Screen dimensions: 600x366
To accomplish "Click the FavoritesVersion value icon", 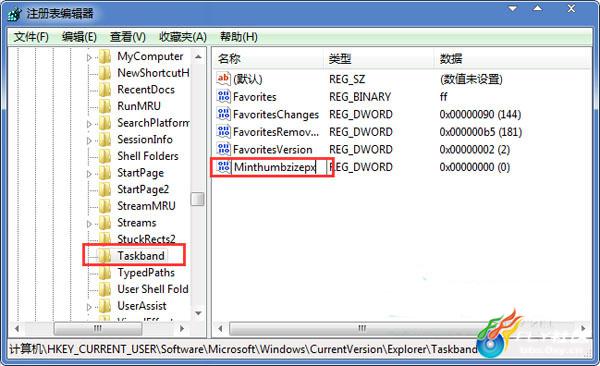I will tap(223, 149).
